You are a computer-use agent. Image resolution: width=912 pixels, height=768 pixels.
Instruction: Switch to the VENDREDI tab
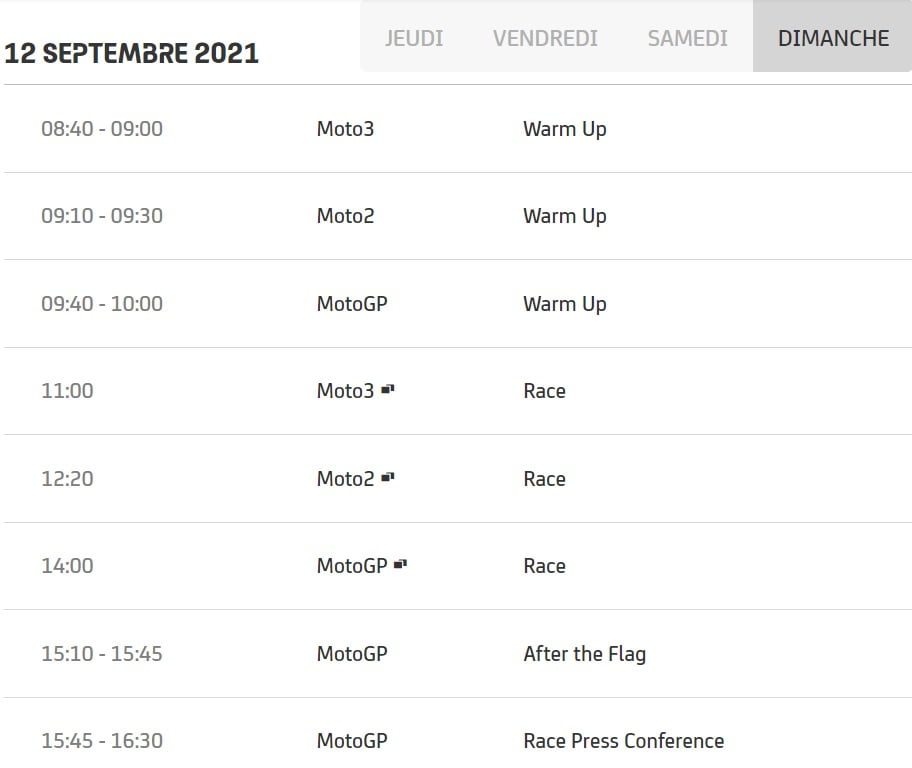click(545, 38)
